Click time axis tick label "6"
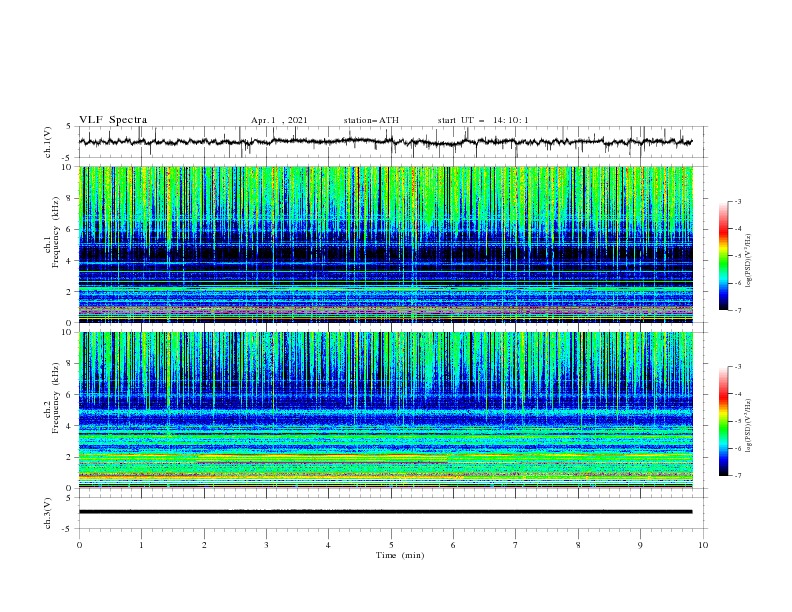The image size is (792, 612). (x=453, y=545)
